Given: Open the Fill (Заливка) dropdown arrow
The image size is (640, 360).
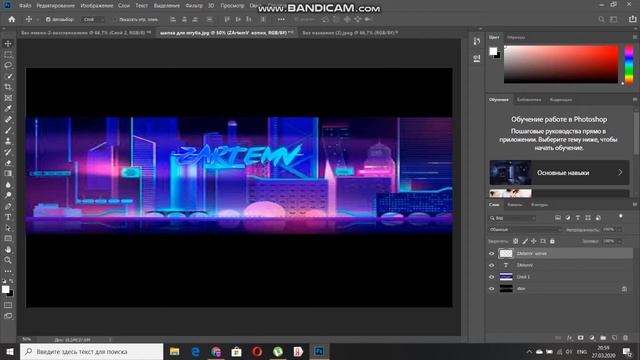Looking at the screenshot, I should point(620,241).
